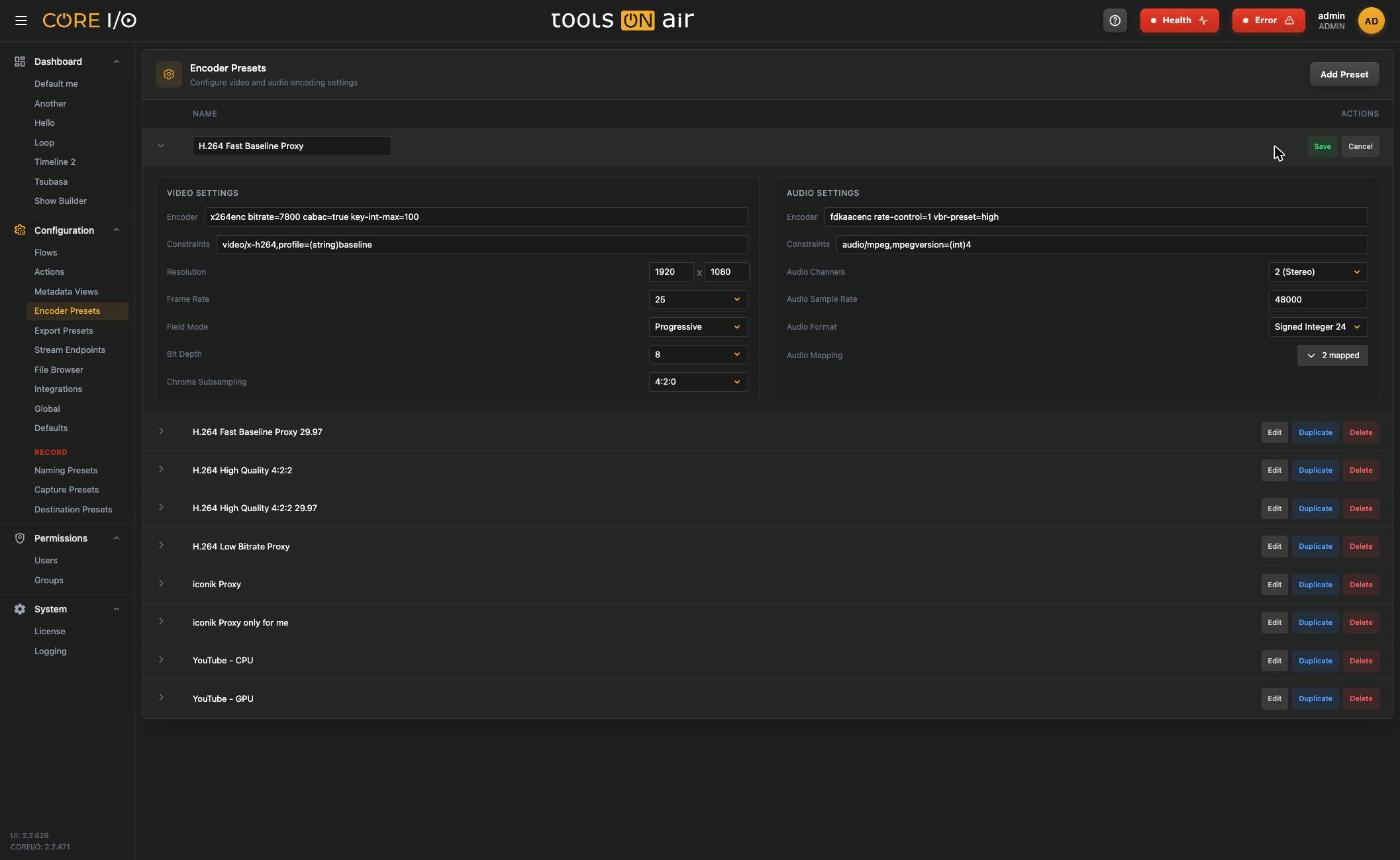Edit H.264 Fast Baseline Proxy 29.97
Screen dimensions: 1400x860
[1274, 432]
